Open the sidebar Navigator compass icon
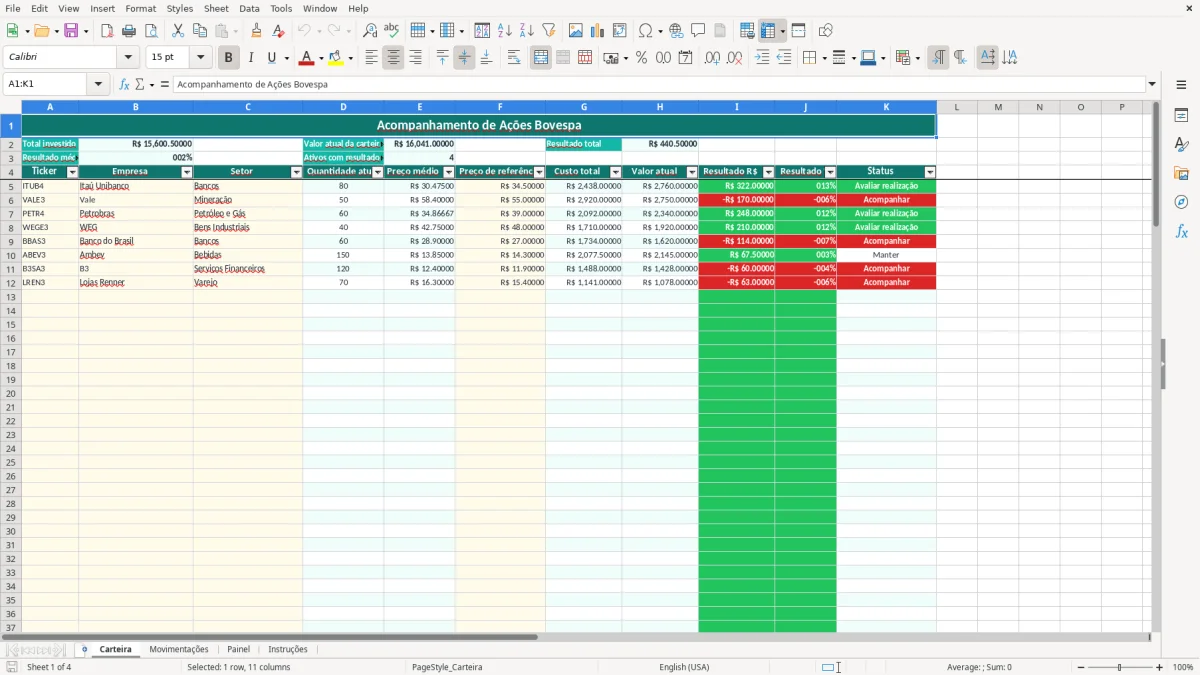 click(1181, 202)
